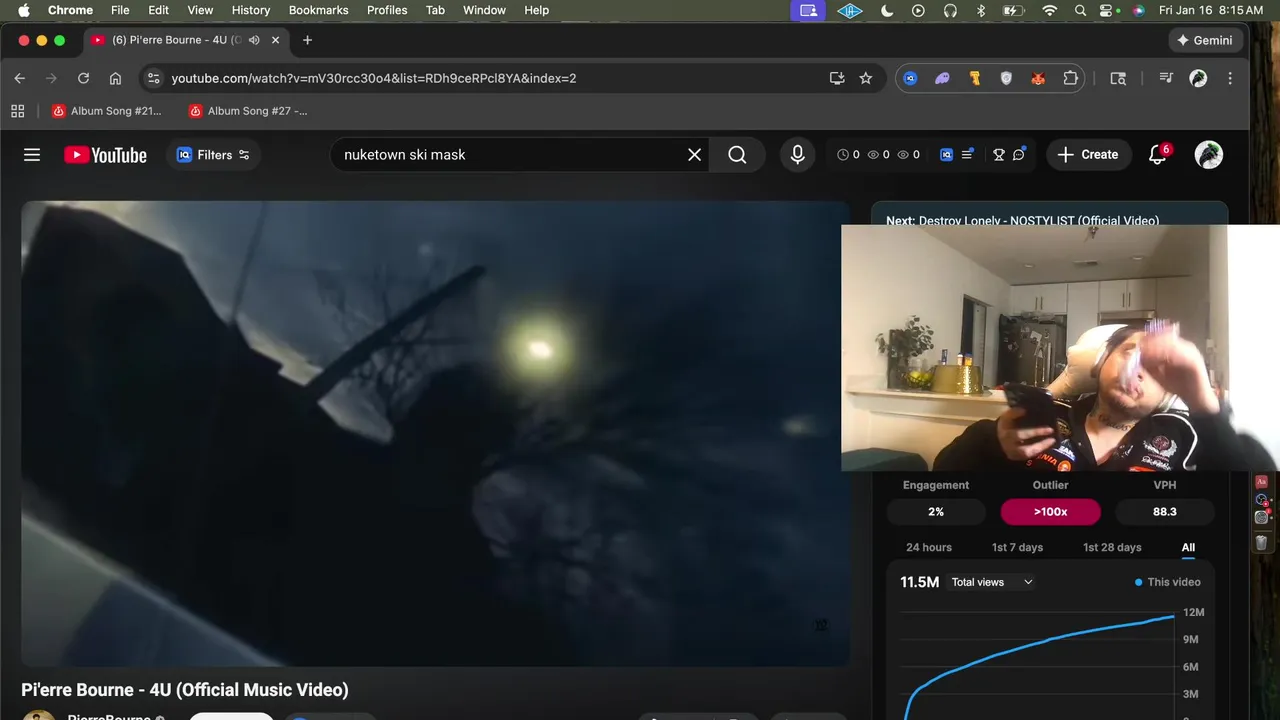Switch to the 1st 7 days tab
The width and height of the screenshot is (1280, 720).
coord(1017,547)
